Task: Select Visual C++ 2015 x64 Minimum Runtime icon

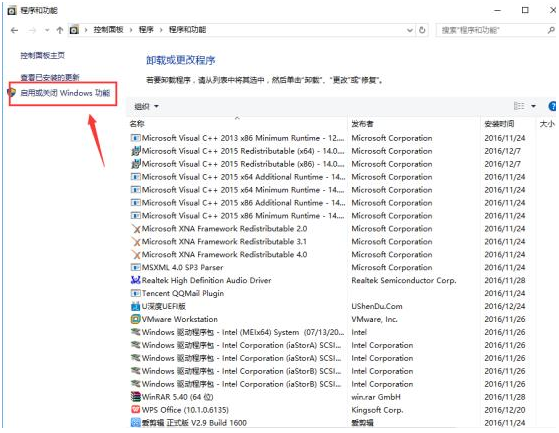Action: coord(135,190)
